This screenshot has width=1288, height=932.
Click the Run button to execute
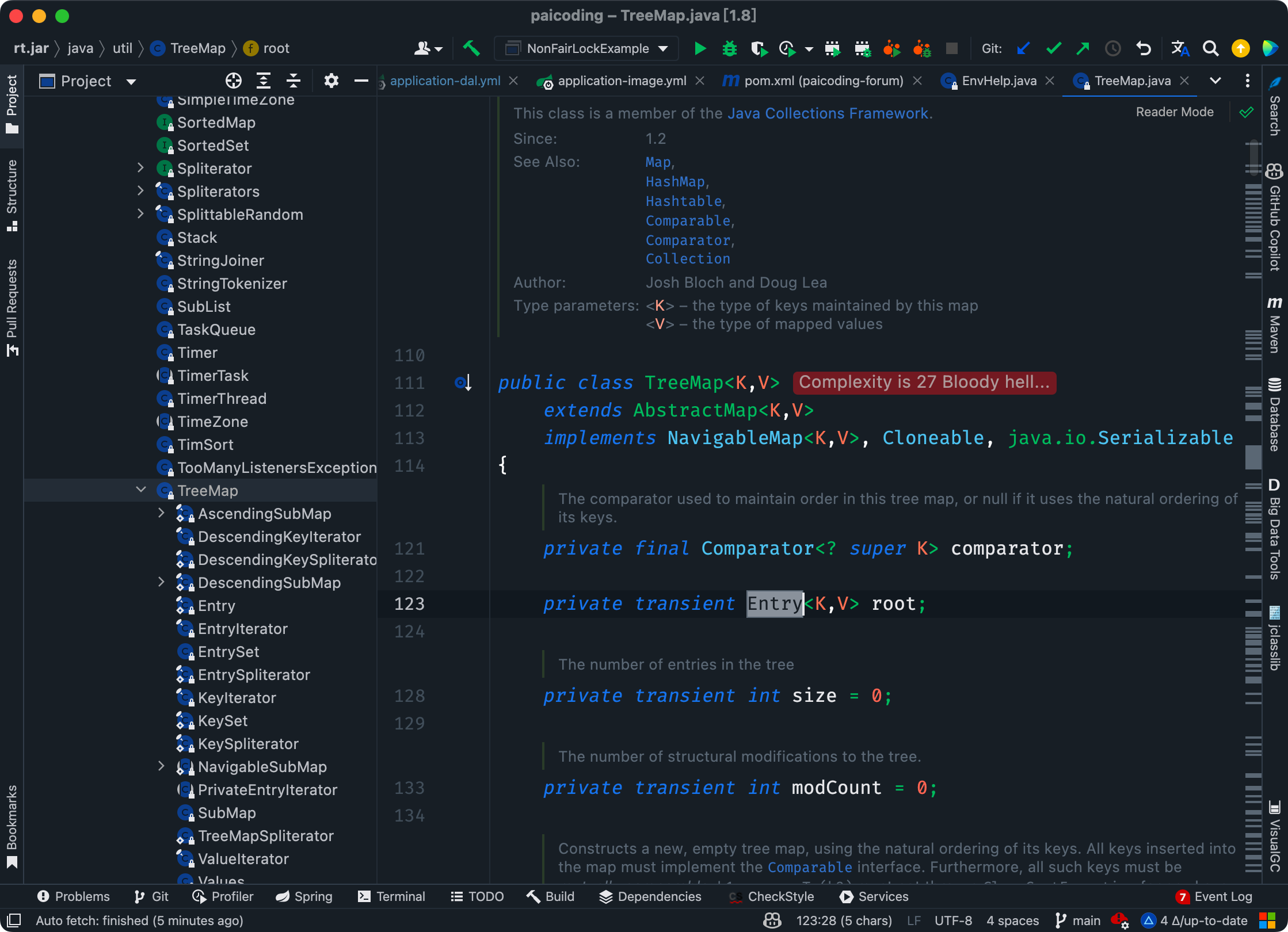coord(701,48)
